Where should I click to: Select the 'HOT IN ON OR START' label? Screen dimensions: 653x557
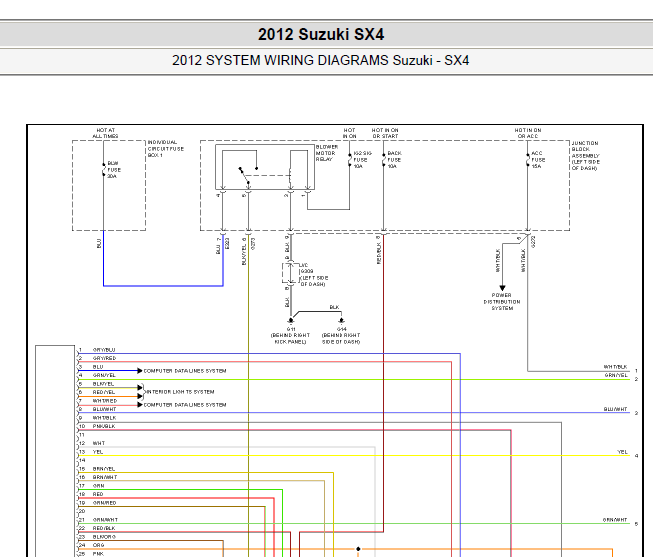point(385,133)
